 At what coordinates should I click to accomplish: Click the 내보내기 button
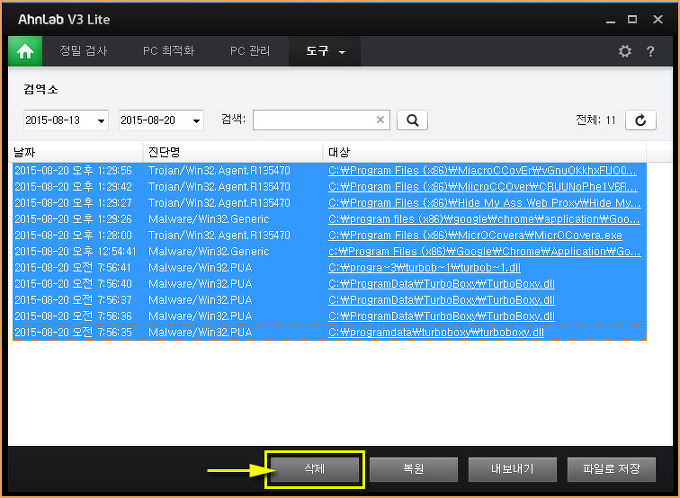[513, 469]
